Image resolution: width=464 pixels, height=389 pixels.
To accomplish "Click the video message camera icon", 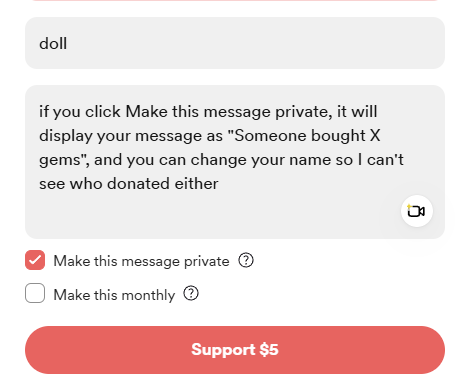I will [x=417, y=211].
